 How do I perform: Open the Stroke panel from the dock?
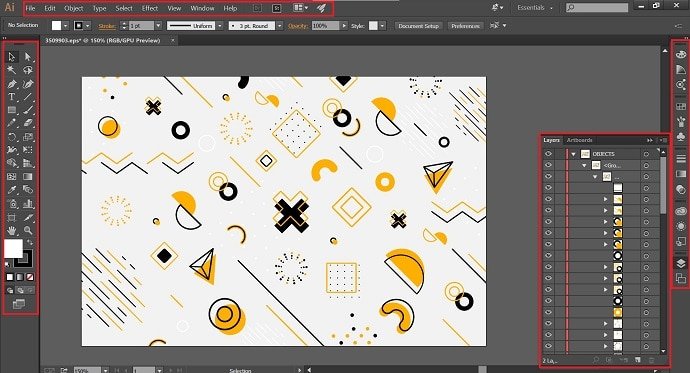(681, 159)
